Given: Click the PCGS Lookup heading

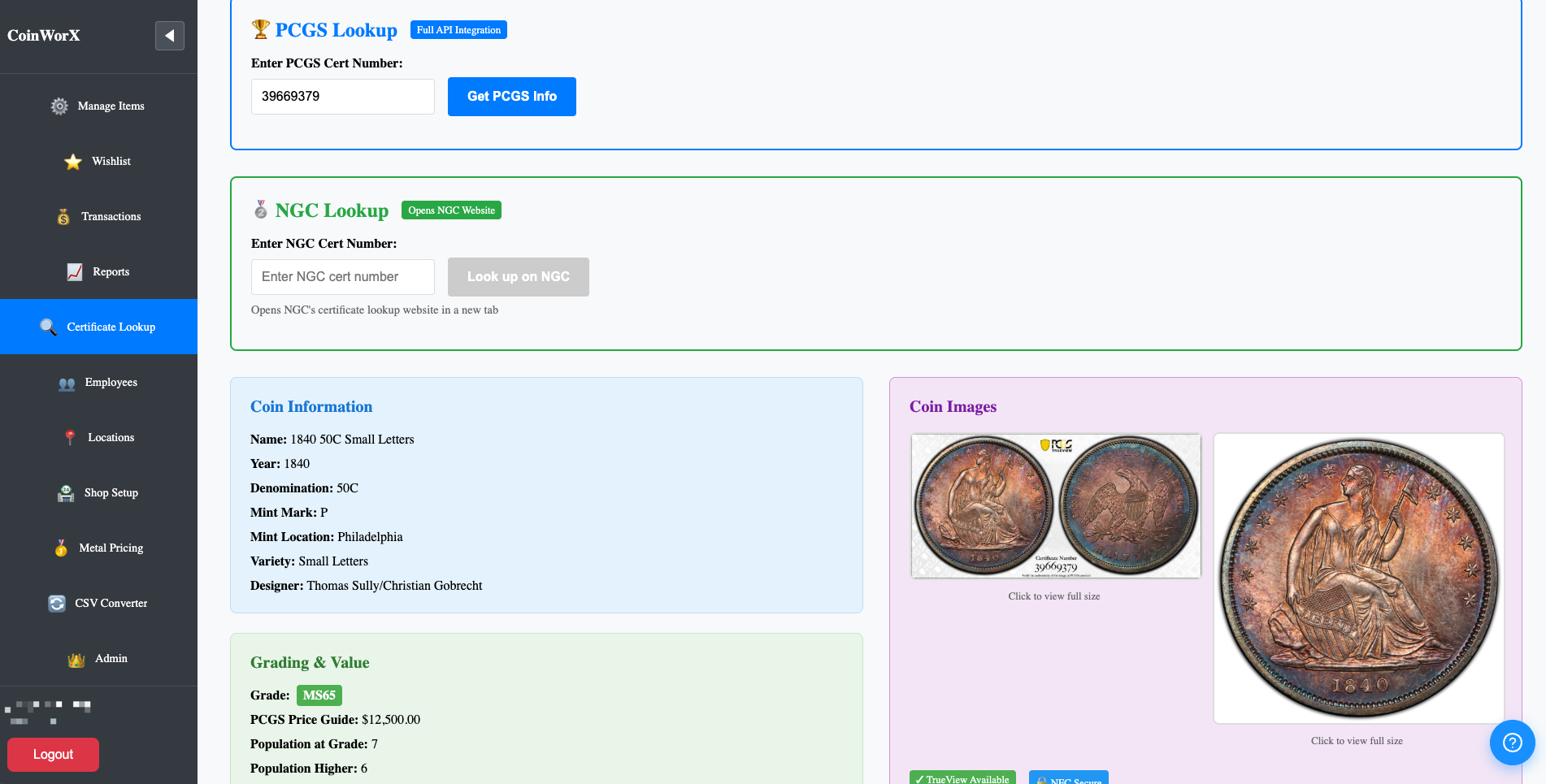Looking at the screenshot, I should point(337,30).
